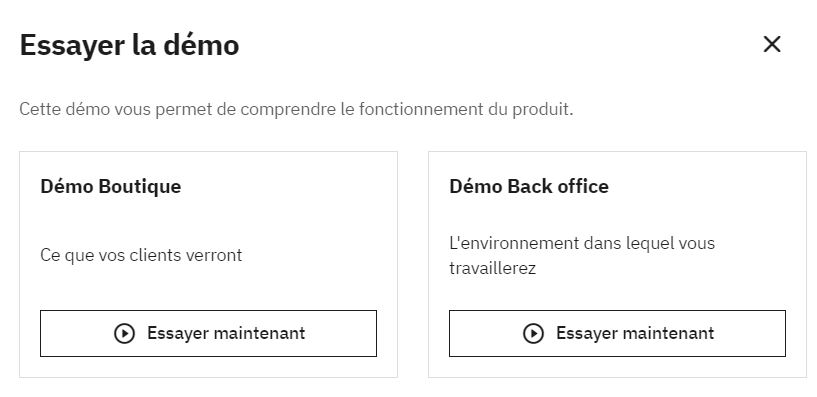Close the Essayer la démo dialog
The image size is (817, 397).
tap(772, 44)
